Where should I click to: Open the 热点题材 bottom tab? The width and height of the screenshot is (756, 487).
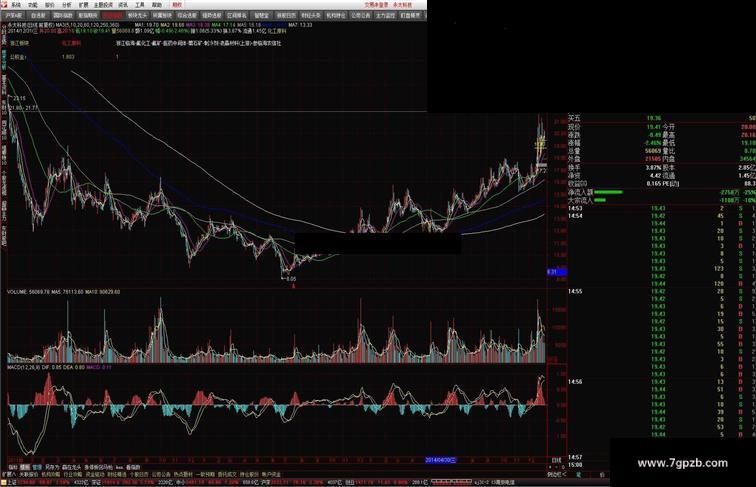183,475
